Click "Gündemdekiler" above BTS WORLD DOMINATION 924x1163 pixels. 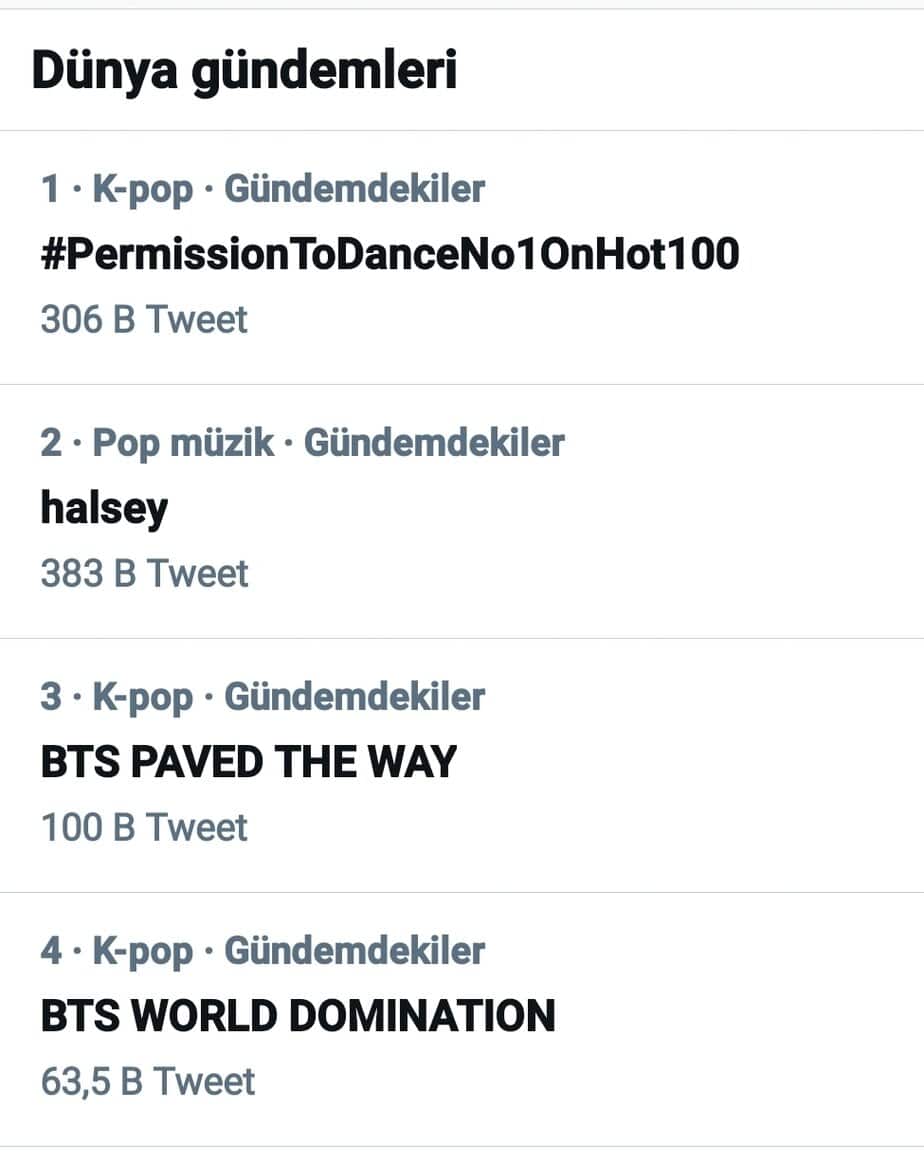(355, 951)
